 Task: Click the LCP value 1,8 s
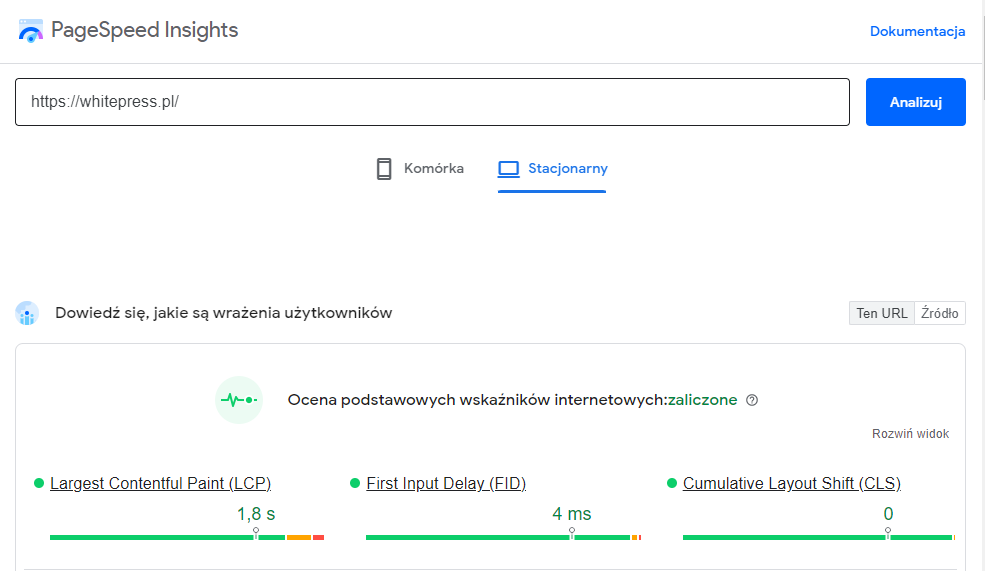pos(256,514)
